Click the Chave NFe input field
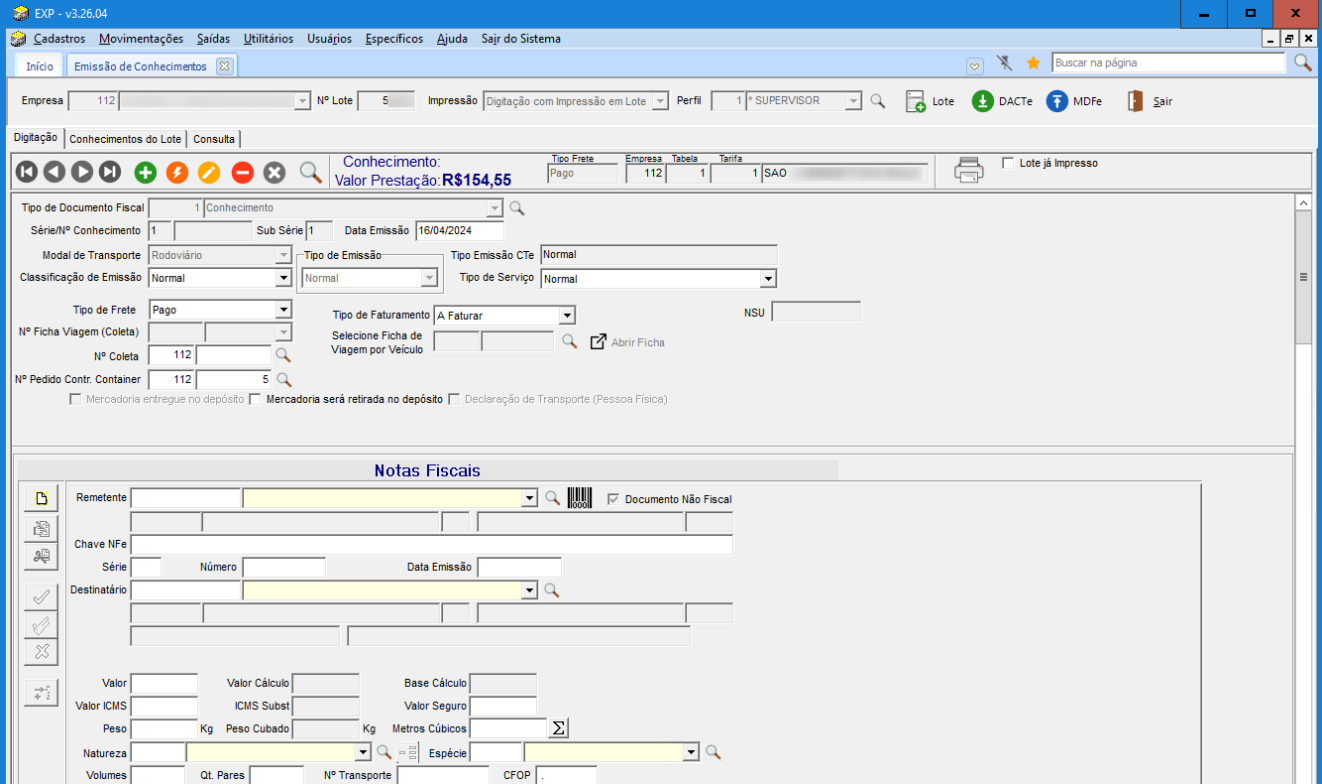The height and width of the screenshot is (784, 1322). pyautogui.click(x=431, y=544)
